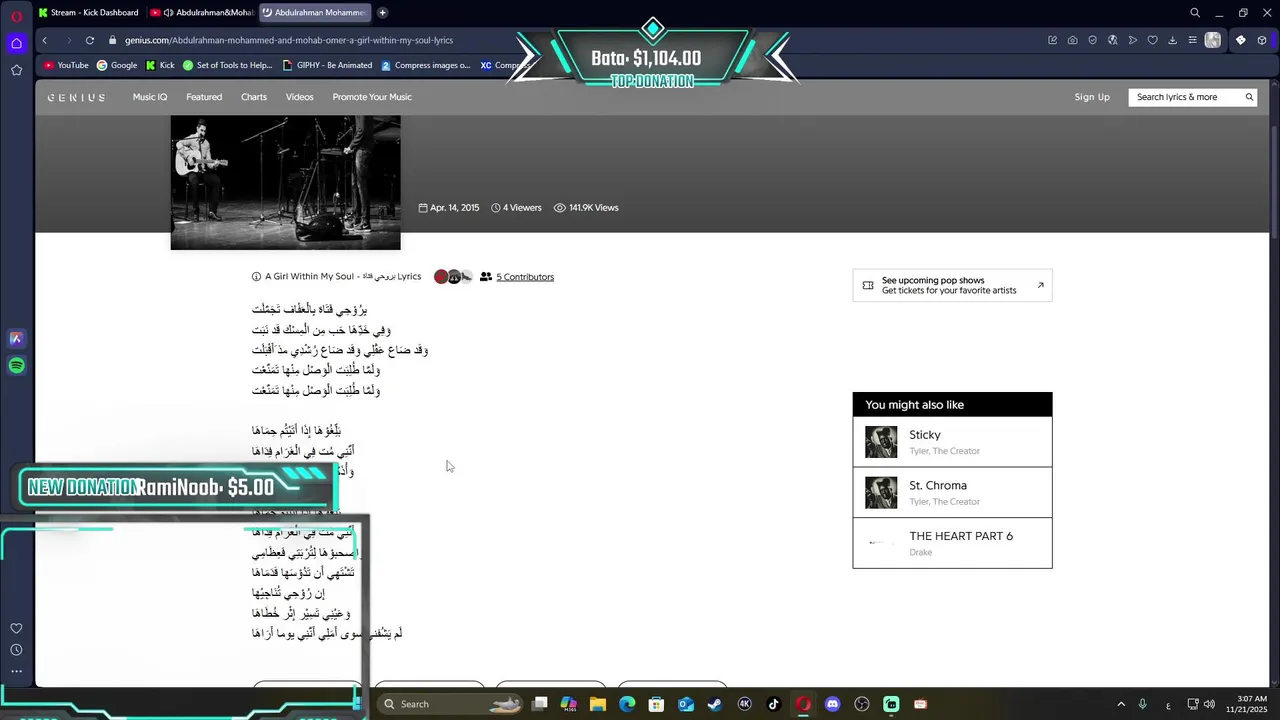The width and height of the screenshot is (1280, 720).
Task: Click the heart icon in Opera sidebar
Action: pyautogui.click(x=16, y=628)
